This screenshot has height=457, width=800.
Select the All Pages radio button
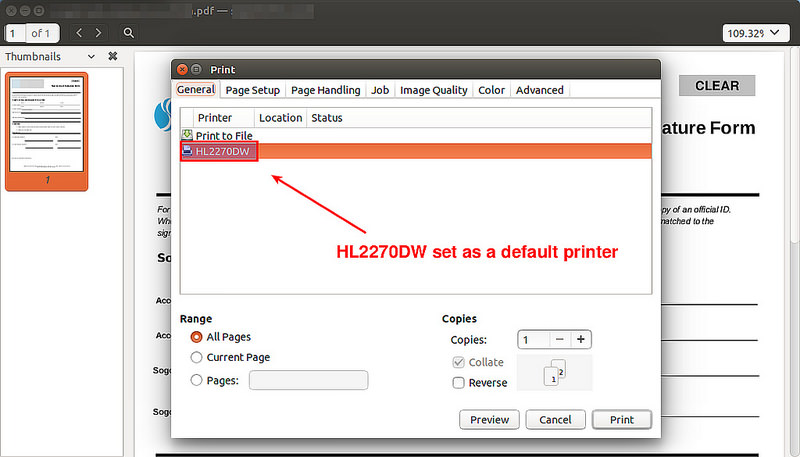[x=196, y=338]
